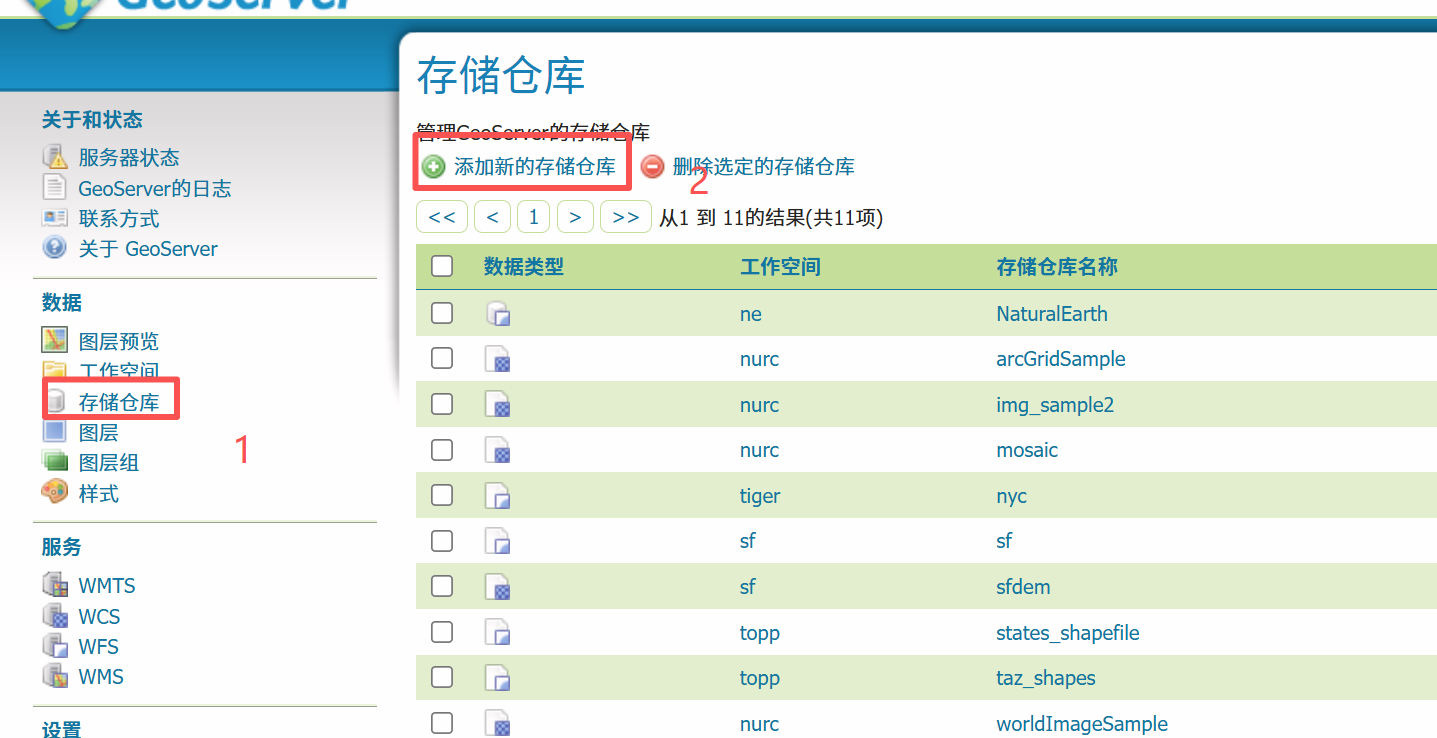Click the raster type icon for mosaic
Image resolution: width=1437 pixels, height=738 pixels.
[498, 450]
